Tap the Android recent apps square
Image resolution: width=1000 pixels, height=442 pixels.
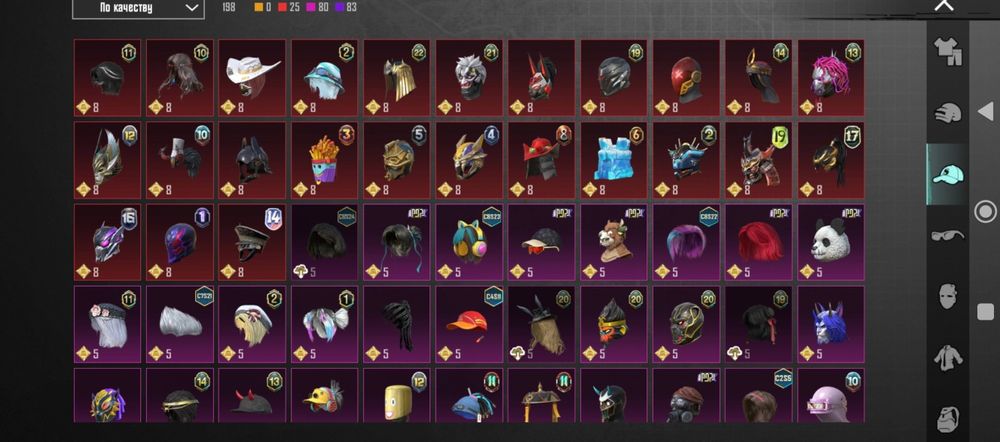pyautogui.click(x=986, y=311)
